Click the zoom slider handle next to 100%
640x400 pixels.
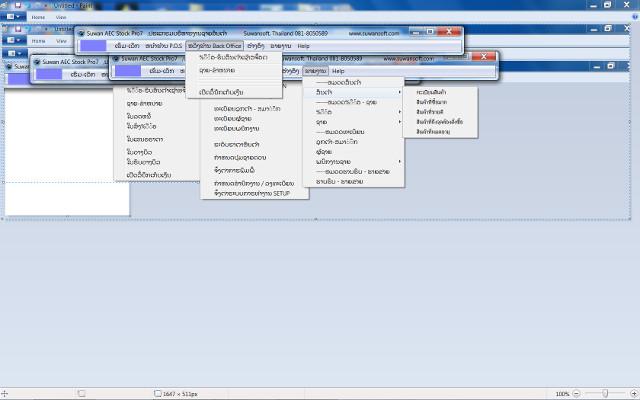tap(605, 393)
